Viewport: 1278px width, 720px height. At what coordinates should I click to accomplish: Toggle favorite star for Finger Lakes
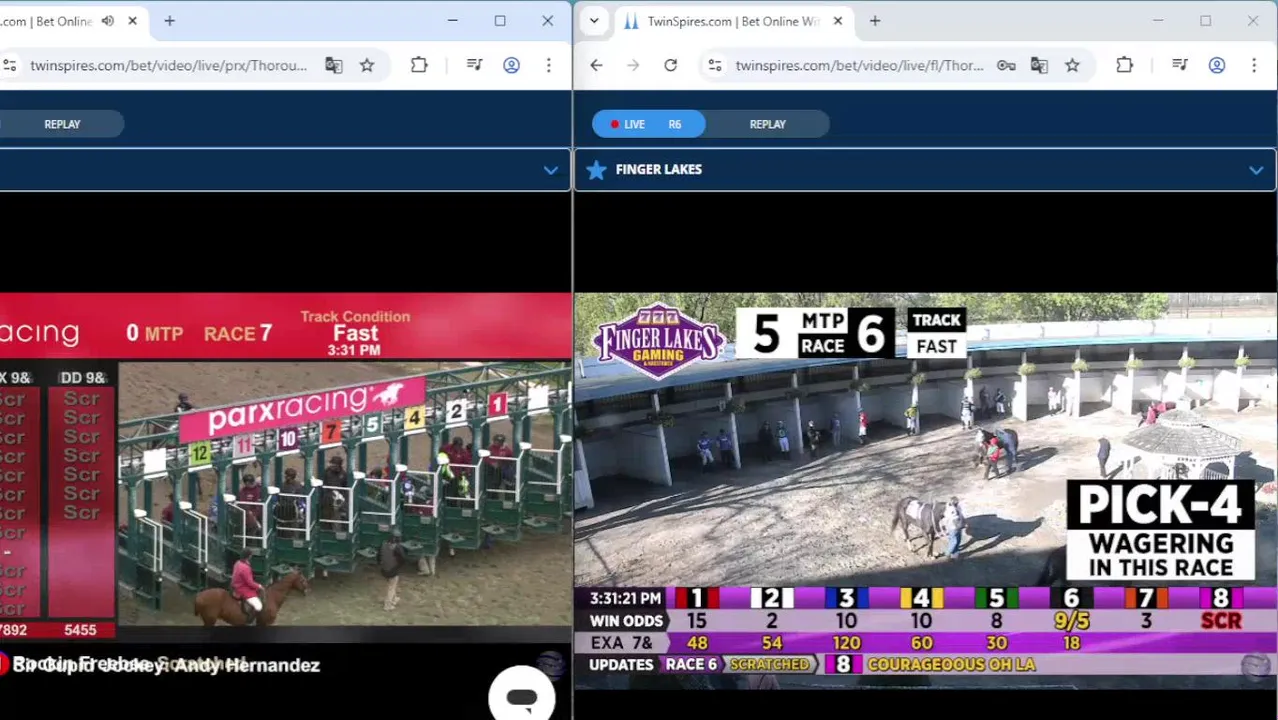596,170
